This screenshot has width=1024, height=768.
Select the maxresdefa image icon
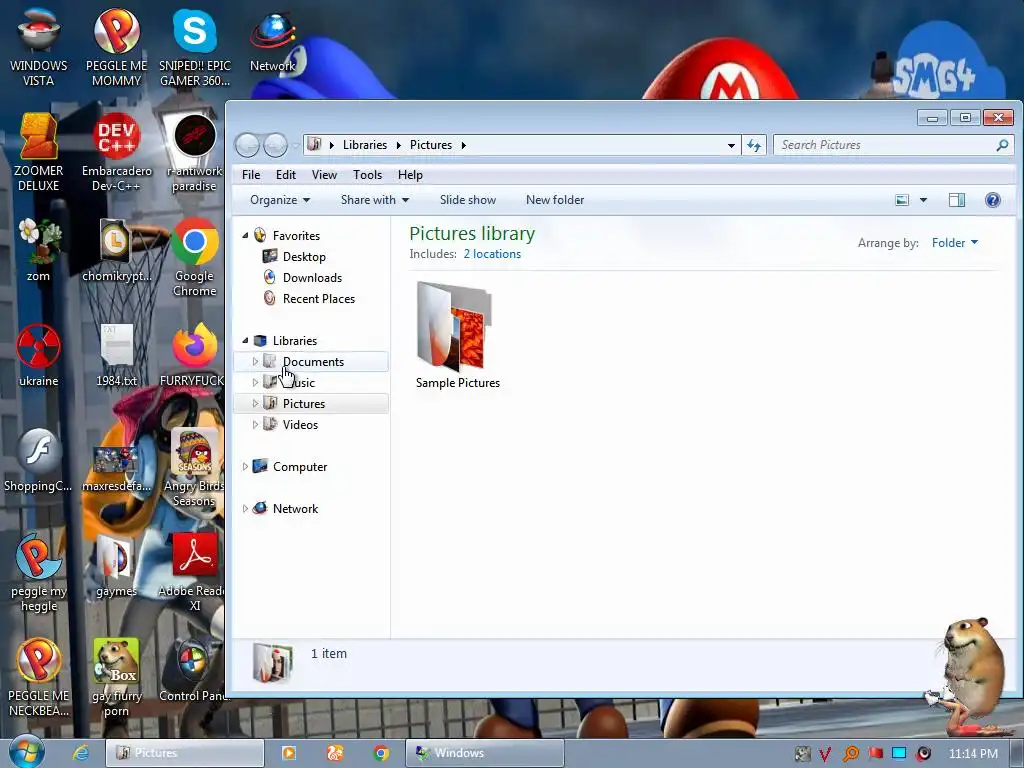pyautogui.click(x=116, y=468)
